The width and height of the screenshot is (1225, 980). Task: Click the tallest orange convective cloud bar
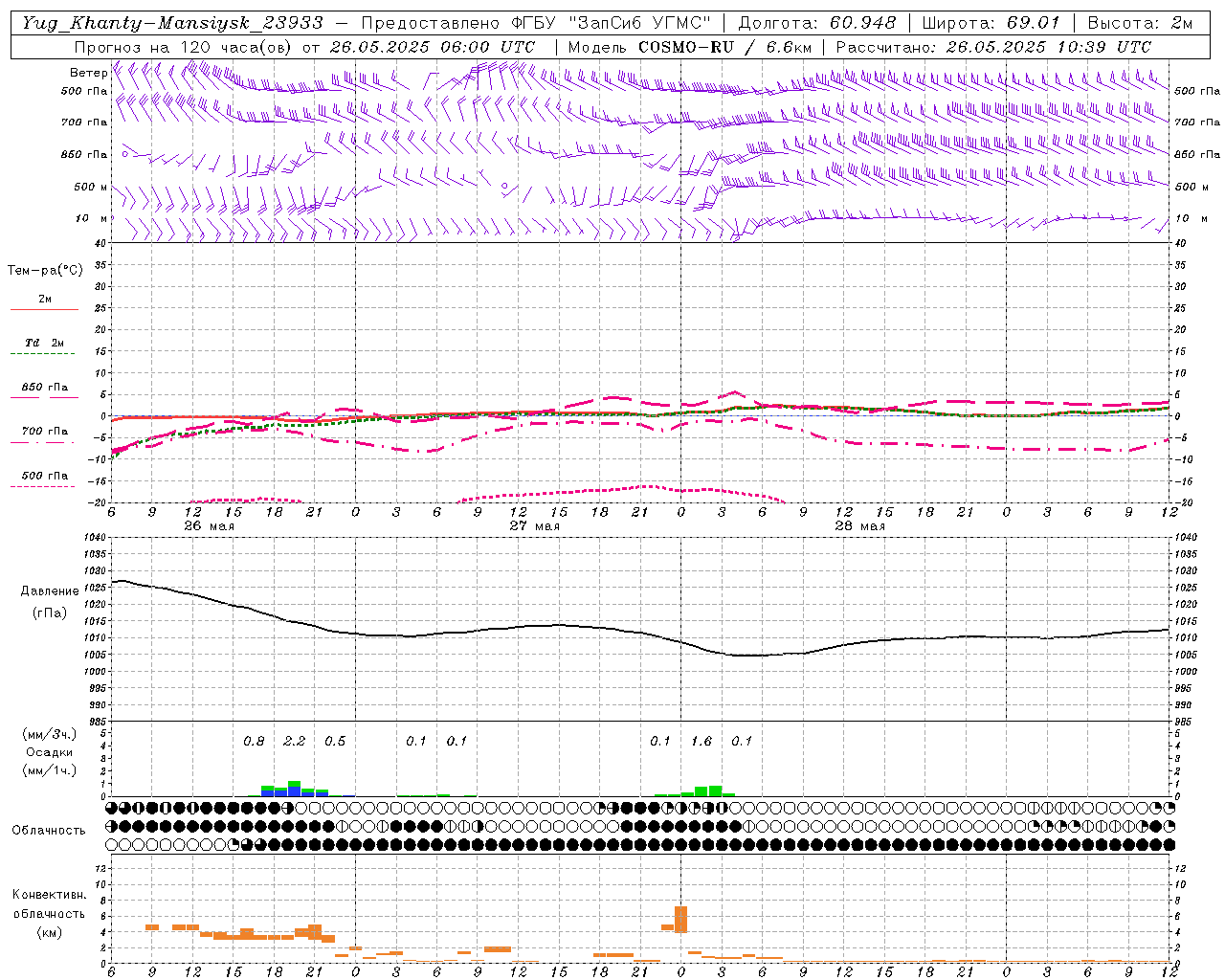click(681, 920)
